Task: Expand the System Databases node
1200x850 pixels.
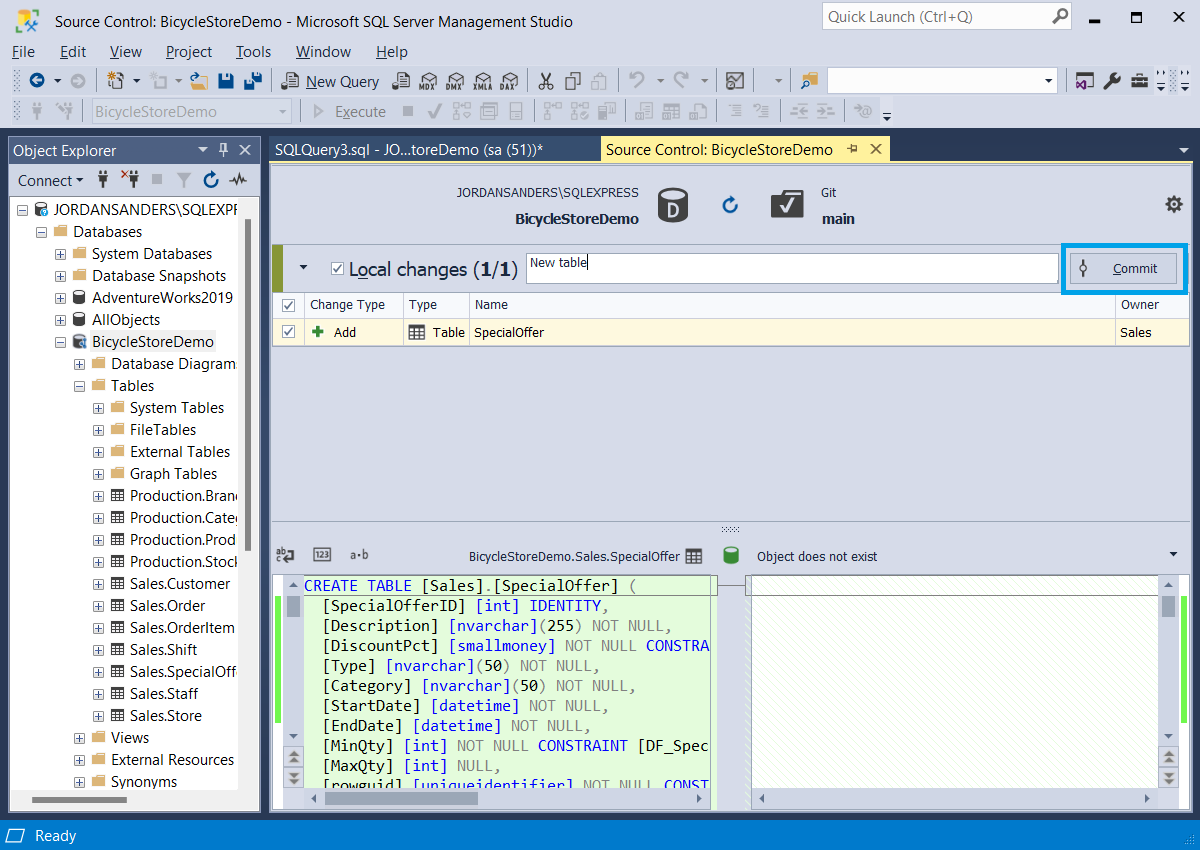Action: (x=60, y=254)
